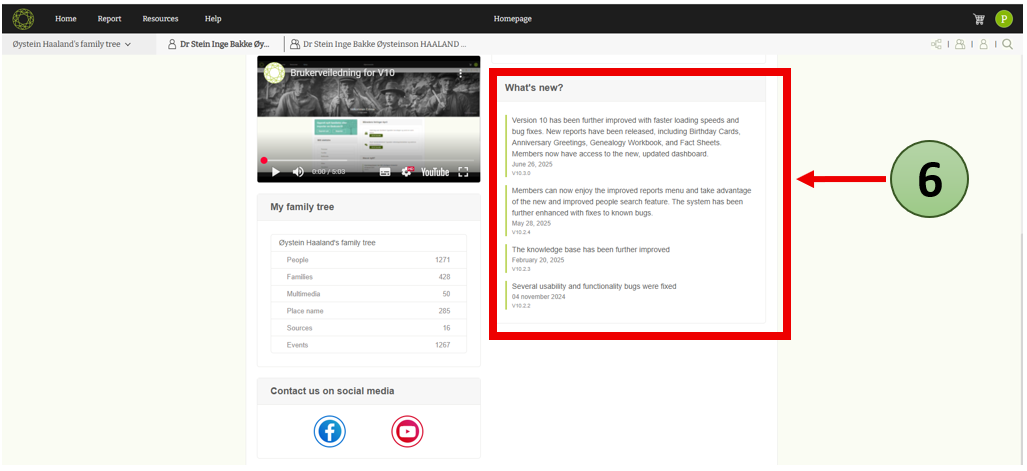Mute the video volume
Image resolution: width=1027 pixels, height=471 pixels.
298,172
